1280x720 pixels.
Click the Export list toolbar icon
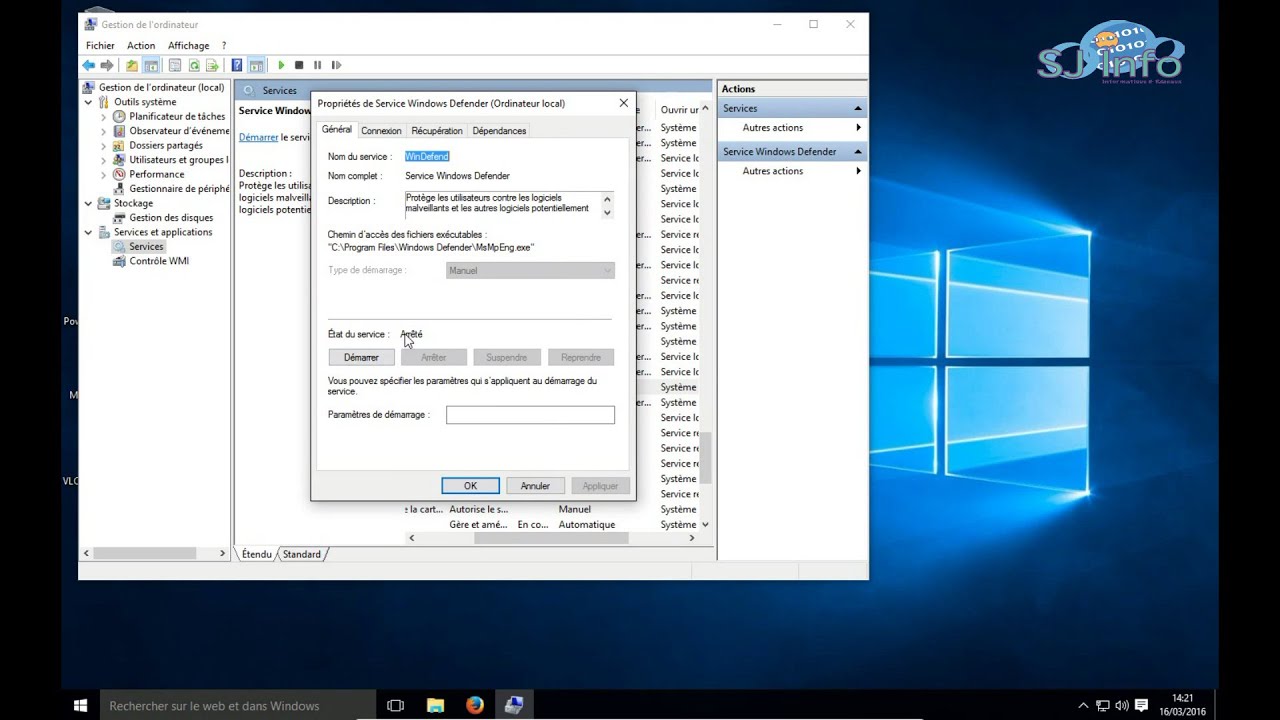[x=212, y=65]
